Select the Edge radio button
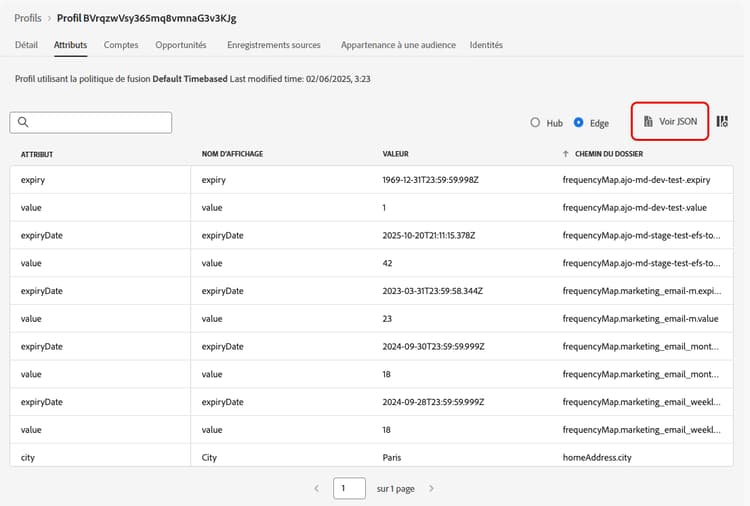750x506 pixels. pos(579,123)
